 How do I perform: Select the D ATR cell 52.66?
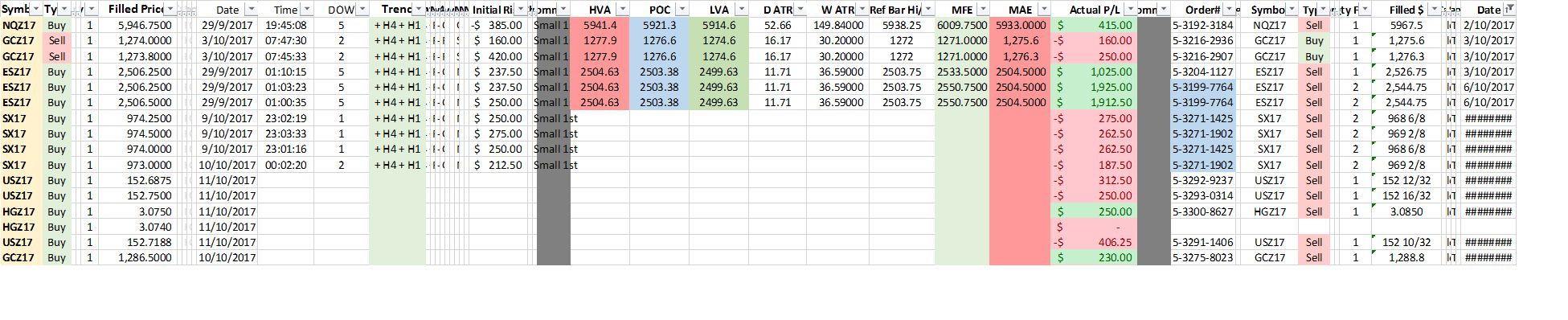(777, 25)
